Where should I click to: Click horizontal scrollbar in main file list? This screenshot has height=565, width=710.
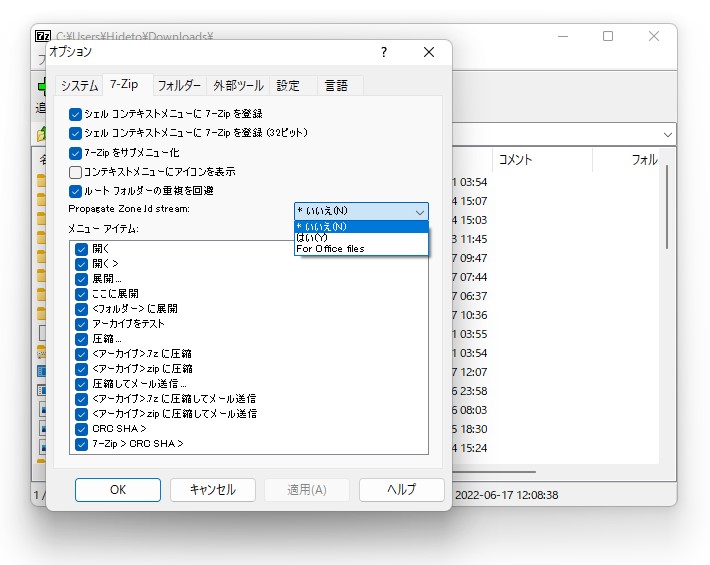494,472
